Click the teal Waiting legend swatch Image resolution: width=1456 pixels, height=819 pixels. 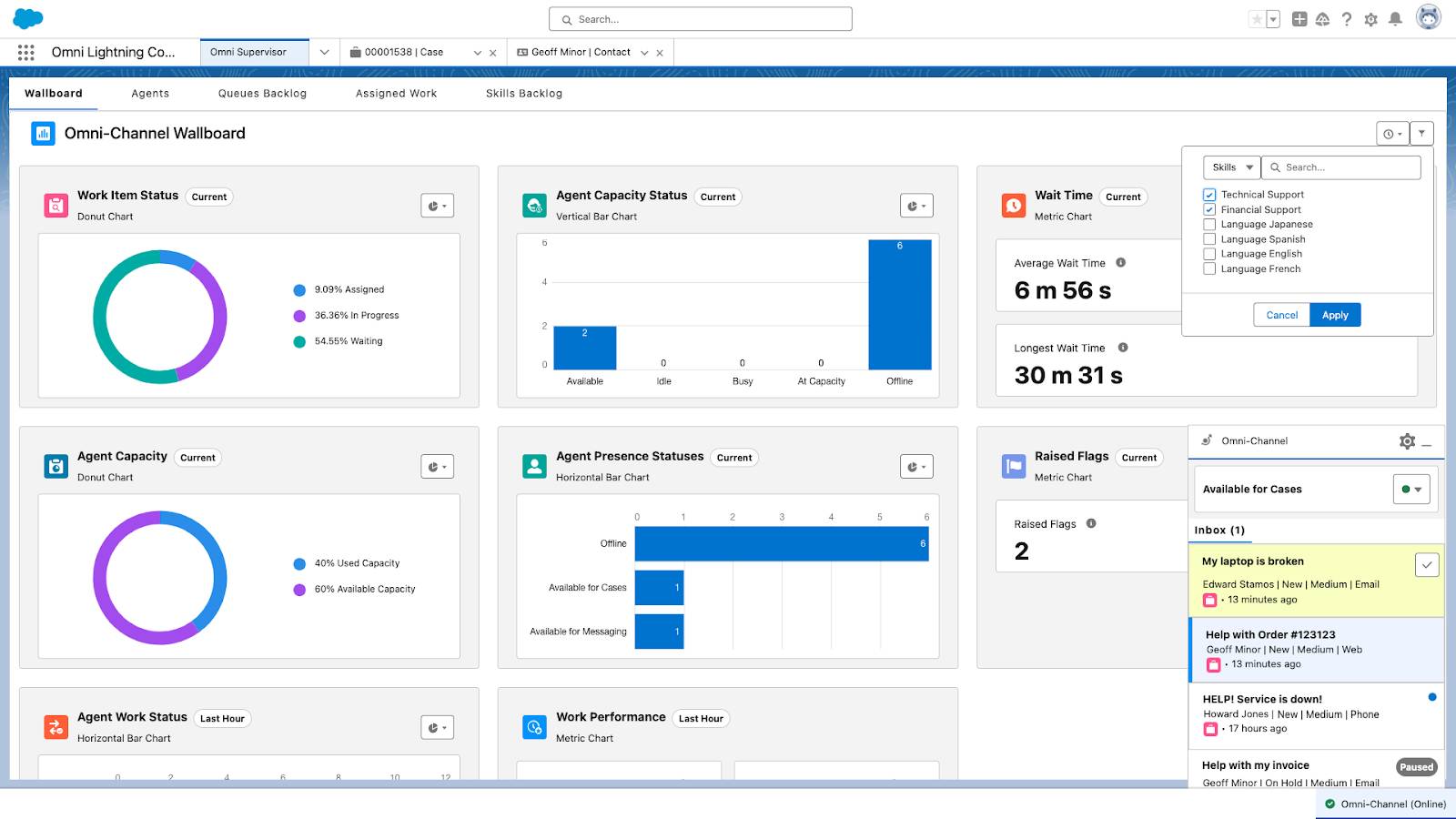click(299, 342)
